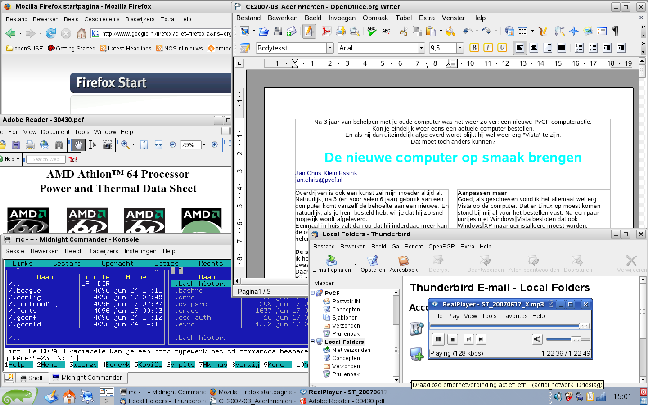Open the Opdracht menu in Midnight Commander
The width and height of the screenshot is (648, 405).
(x=117, y=263)
